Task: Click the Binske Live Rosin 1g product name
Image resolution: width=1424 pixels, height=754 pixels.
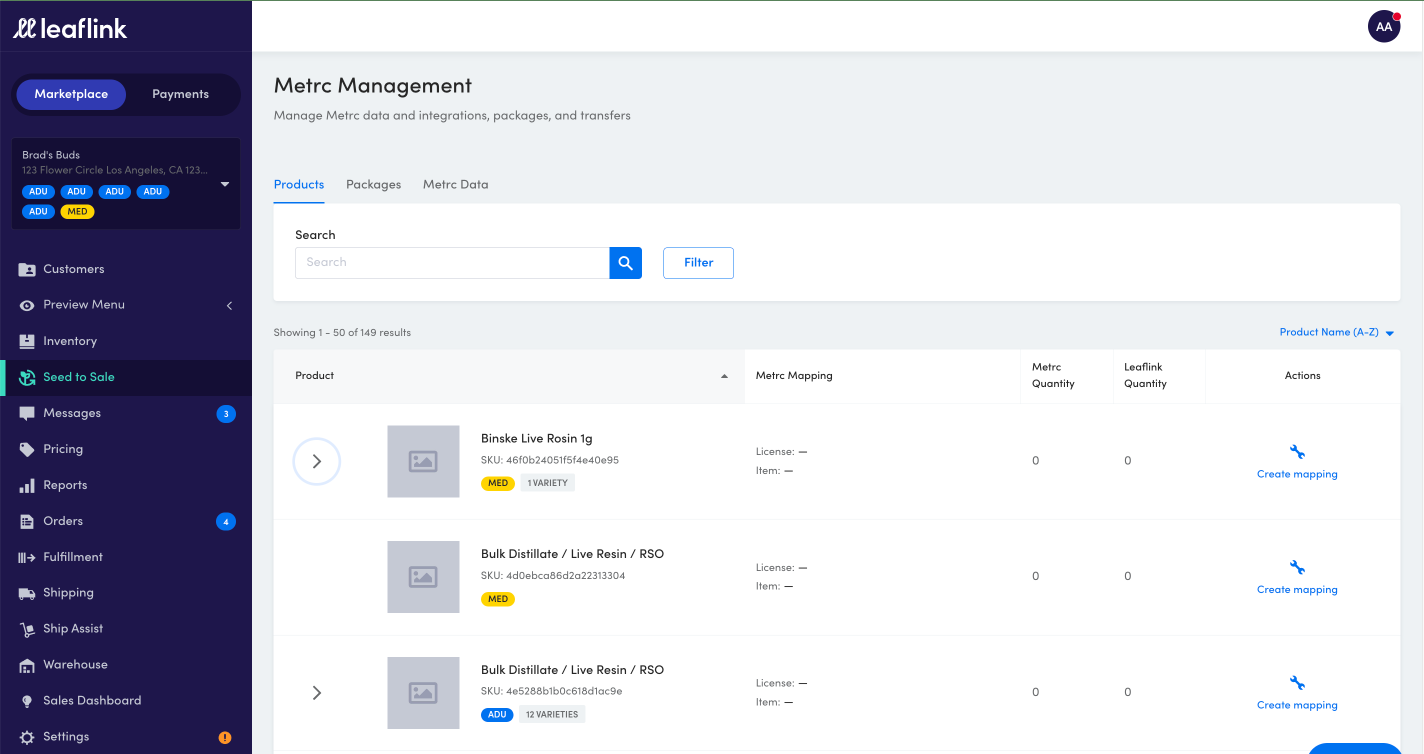Action: click(x=537, y=438)
